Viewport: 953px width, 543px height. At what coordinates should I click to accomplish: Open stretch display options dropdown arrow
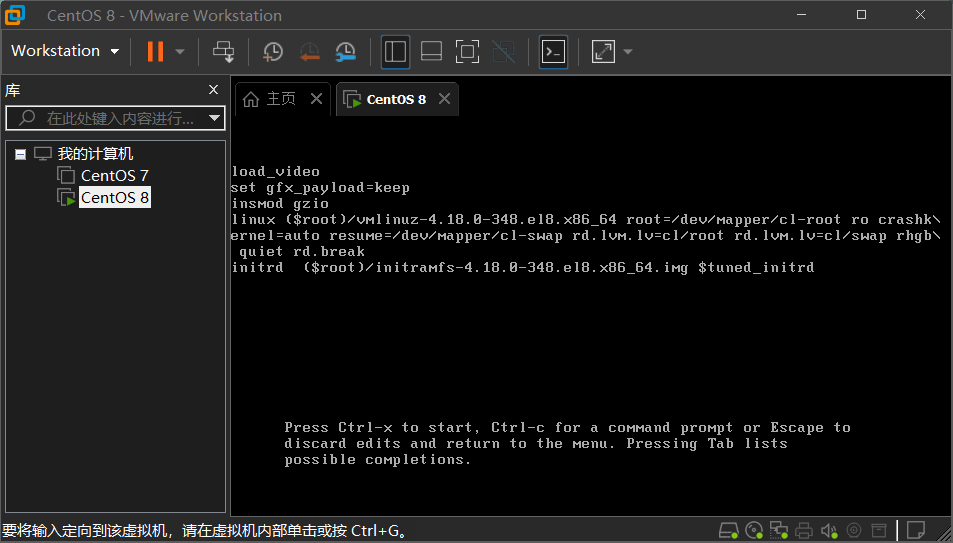(628, 52)
